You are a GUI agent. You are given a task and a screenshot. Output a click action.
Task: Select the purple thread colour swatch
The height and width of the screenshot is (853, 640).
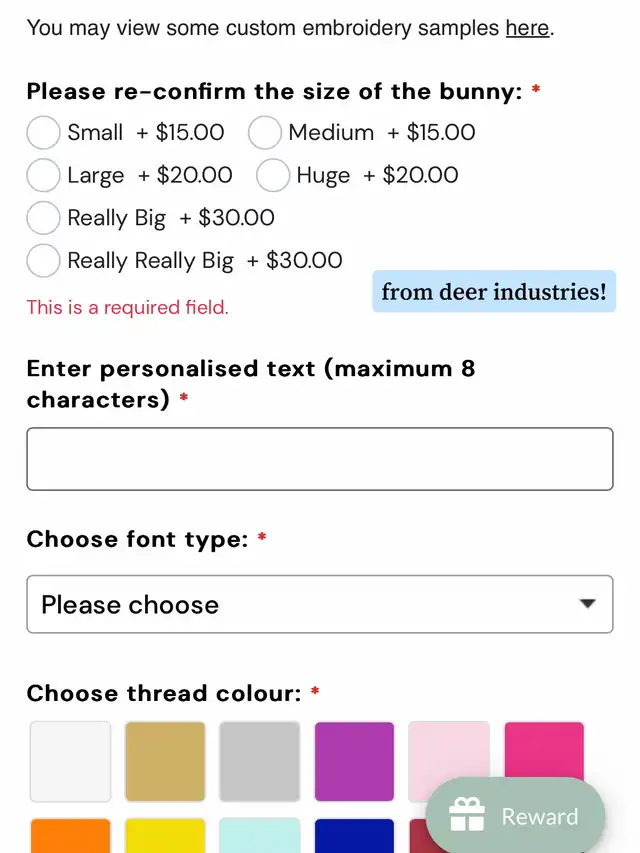coord(354,761)
